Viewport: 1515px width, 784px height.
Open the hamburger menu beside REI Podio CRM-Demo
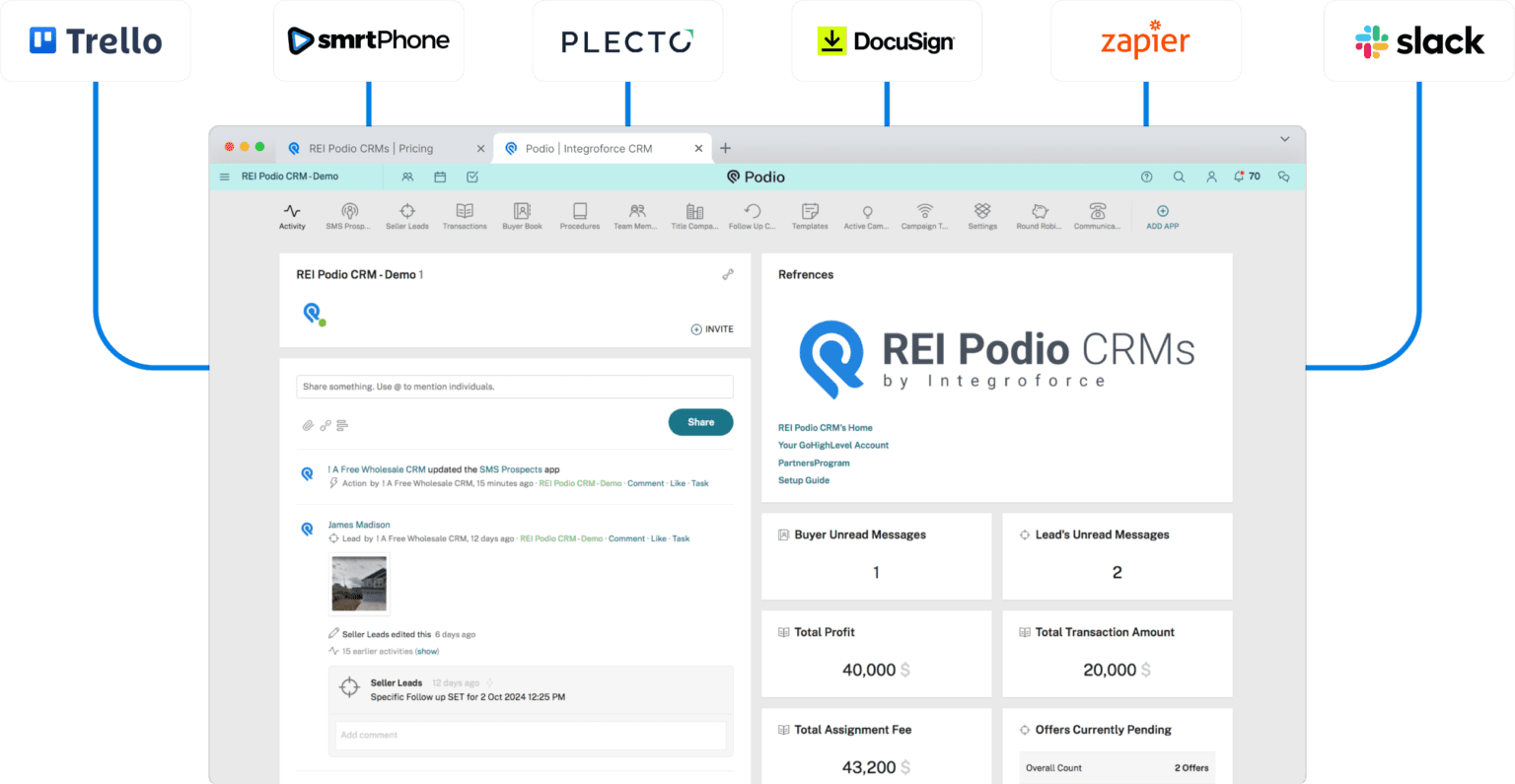point(225,177)
